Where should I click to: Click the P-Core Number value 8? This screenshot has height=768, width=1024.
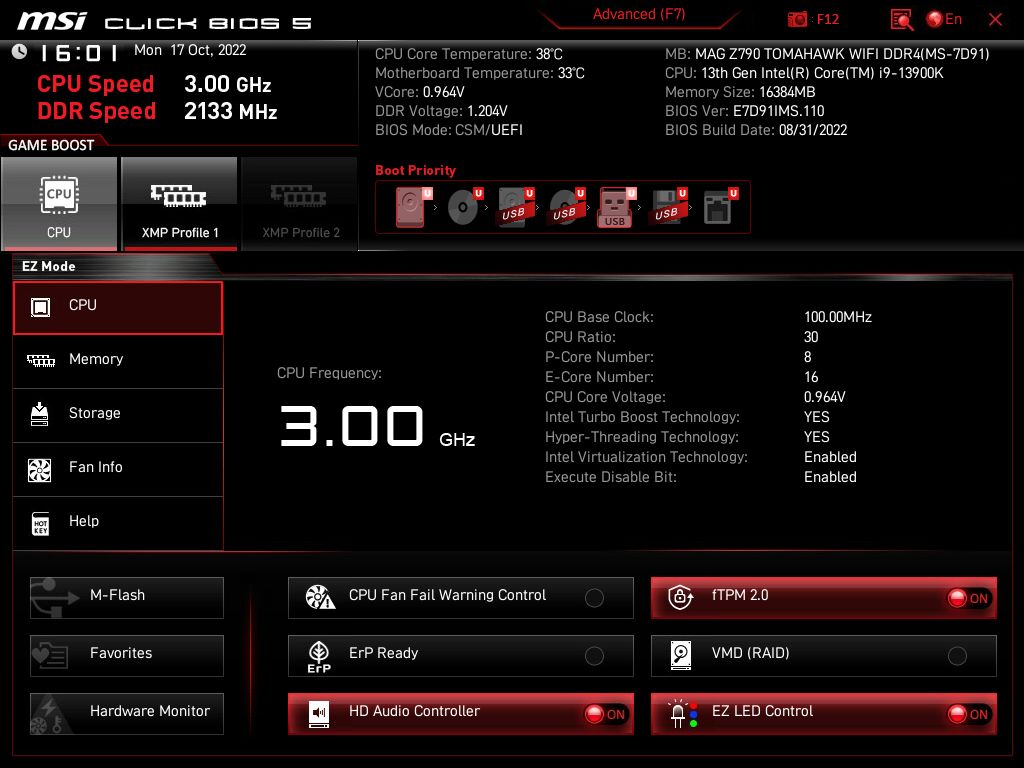tap(808, 357)
